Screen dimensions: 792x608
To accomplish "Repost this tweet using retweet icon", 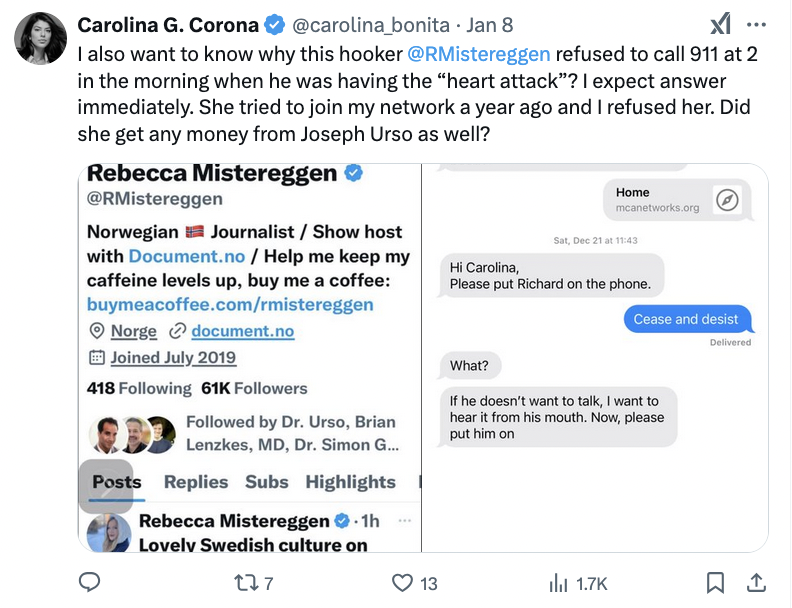I will pyautogui.click(x=243, y=582).
